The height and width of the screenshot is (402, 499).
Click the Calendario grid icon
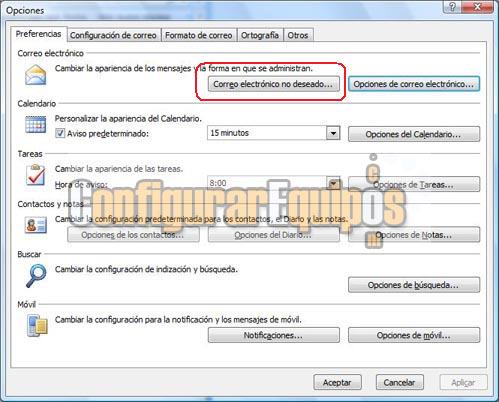pos(36,125)
